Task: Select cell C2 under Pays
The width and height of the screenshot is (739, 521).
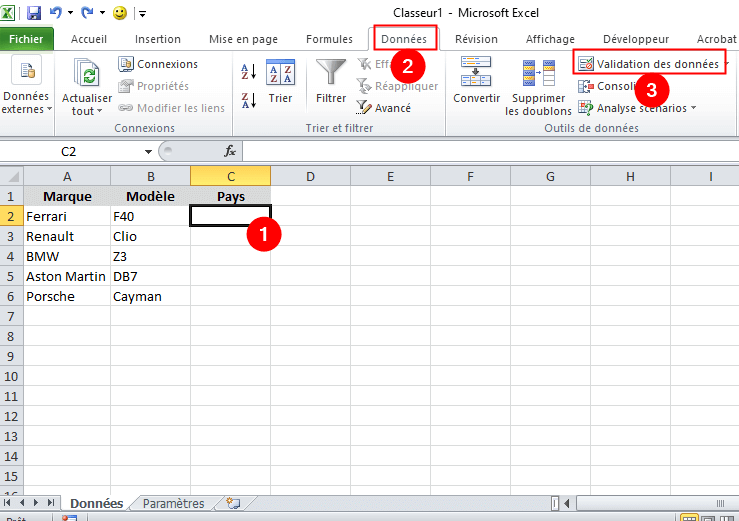Action: [230, 216]
